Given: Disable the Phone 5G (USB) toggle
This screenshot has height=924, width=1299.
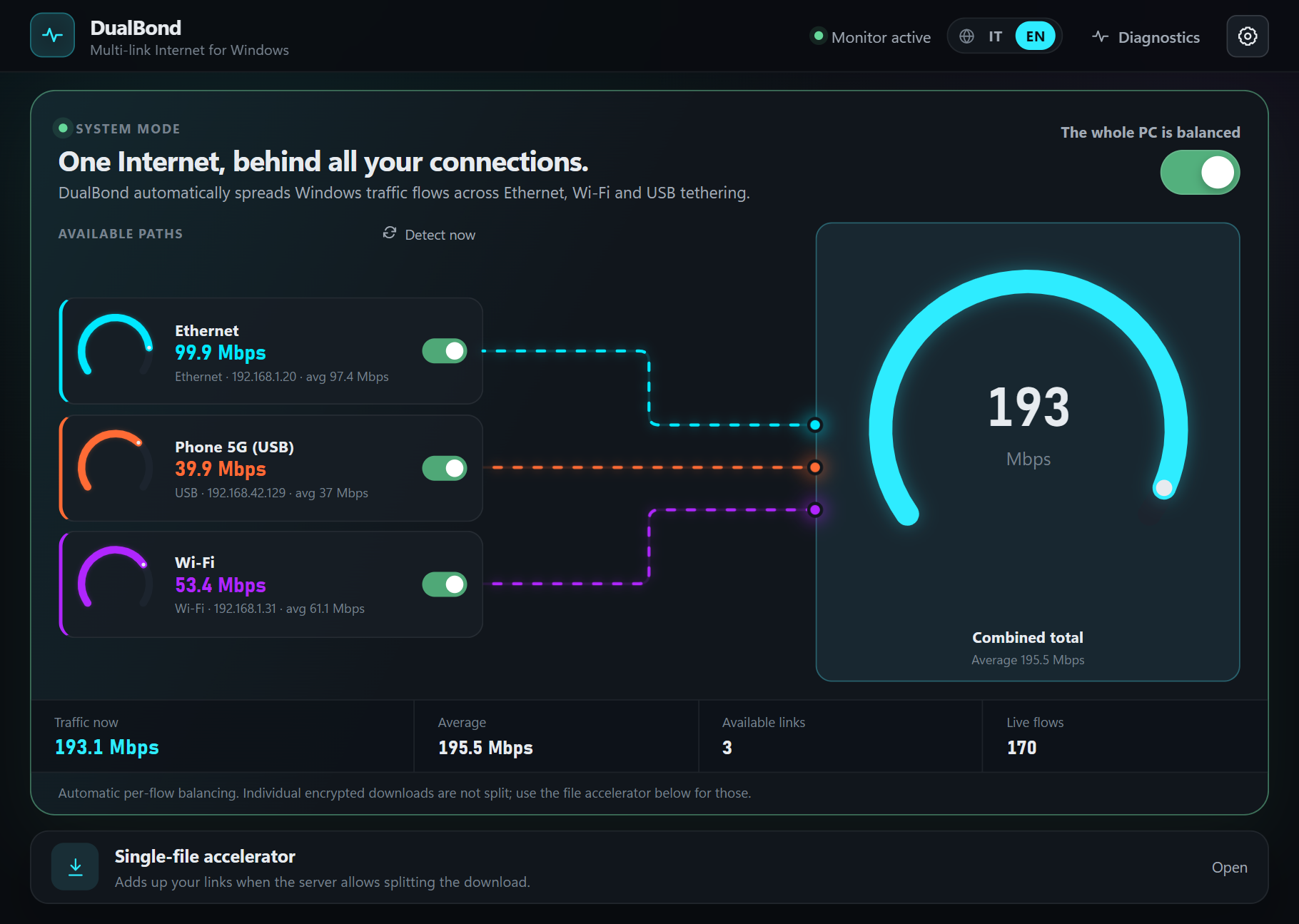Looking at the screenshot, I should pyautogui.click(x=445, y=468).
